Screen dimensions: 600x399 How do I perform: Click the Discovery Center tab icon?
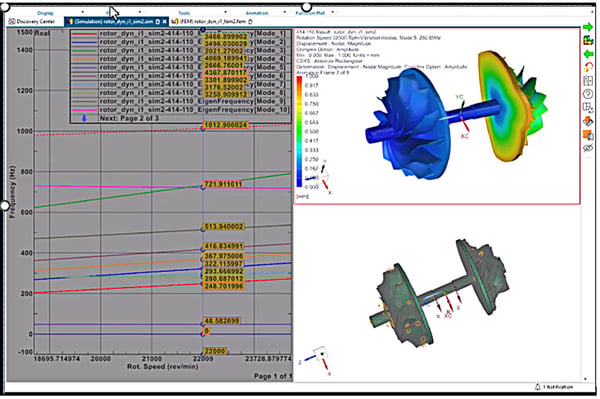12,21
